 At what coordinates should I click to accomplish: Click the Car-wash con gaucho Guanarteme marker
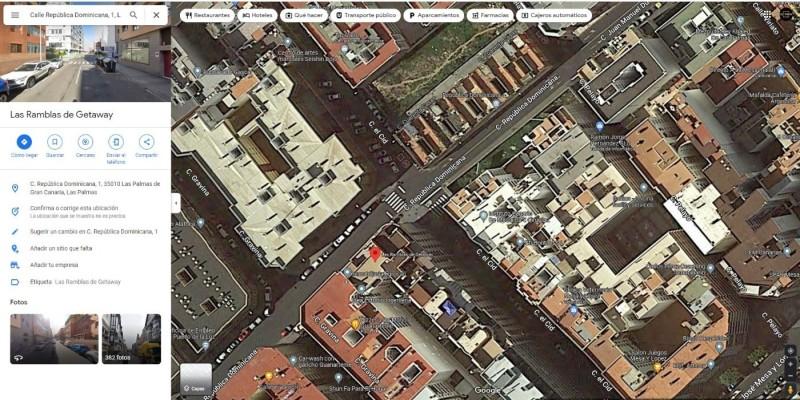click(x=293, y=360)
